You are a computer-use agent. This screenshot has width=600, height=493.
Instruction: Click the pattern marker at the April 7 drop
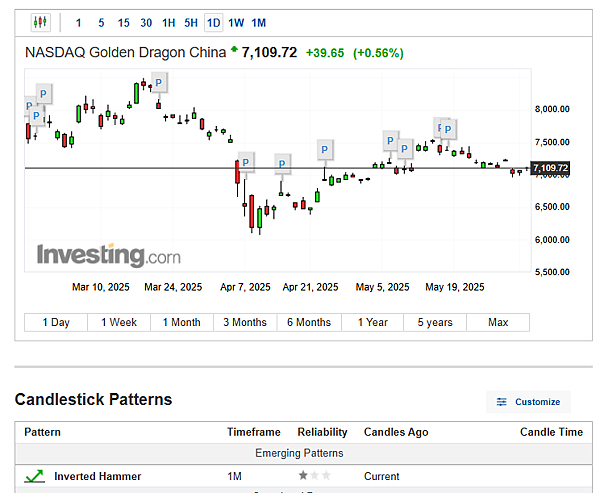(247, 161)
